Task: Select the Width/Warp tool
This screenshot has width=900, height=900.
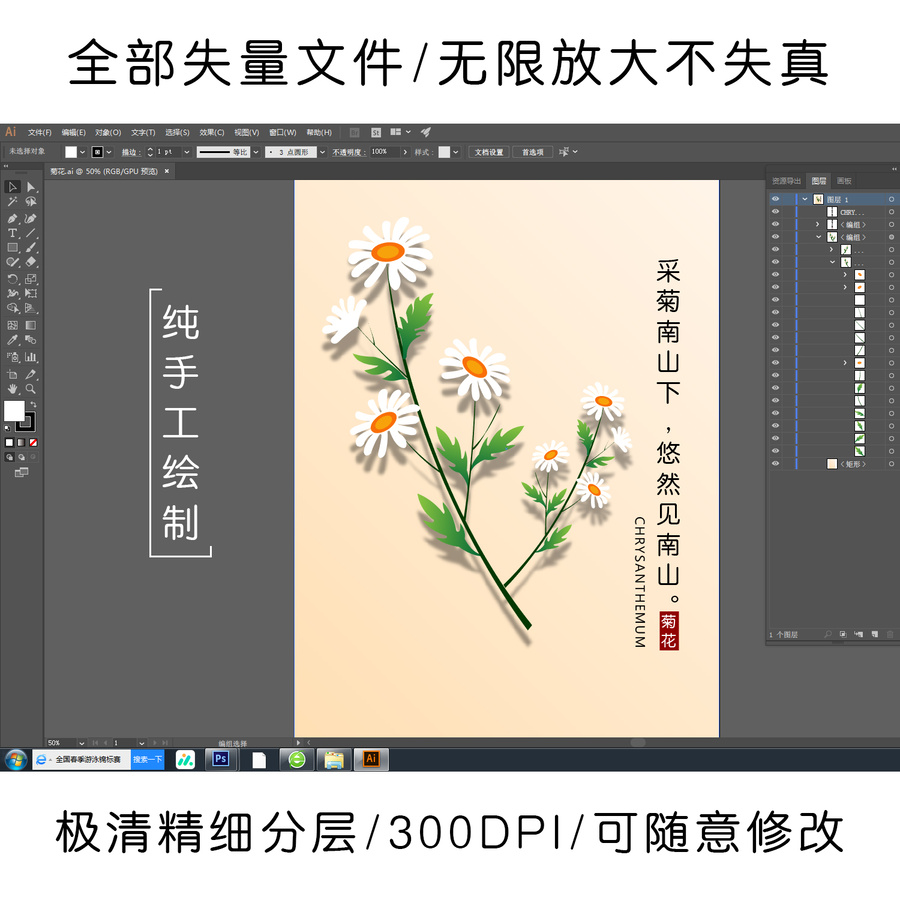Action: pyautogui.click(x=13, y=293)
